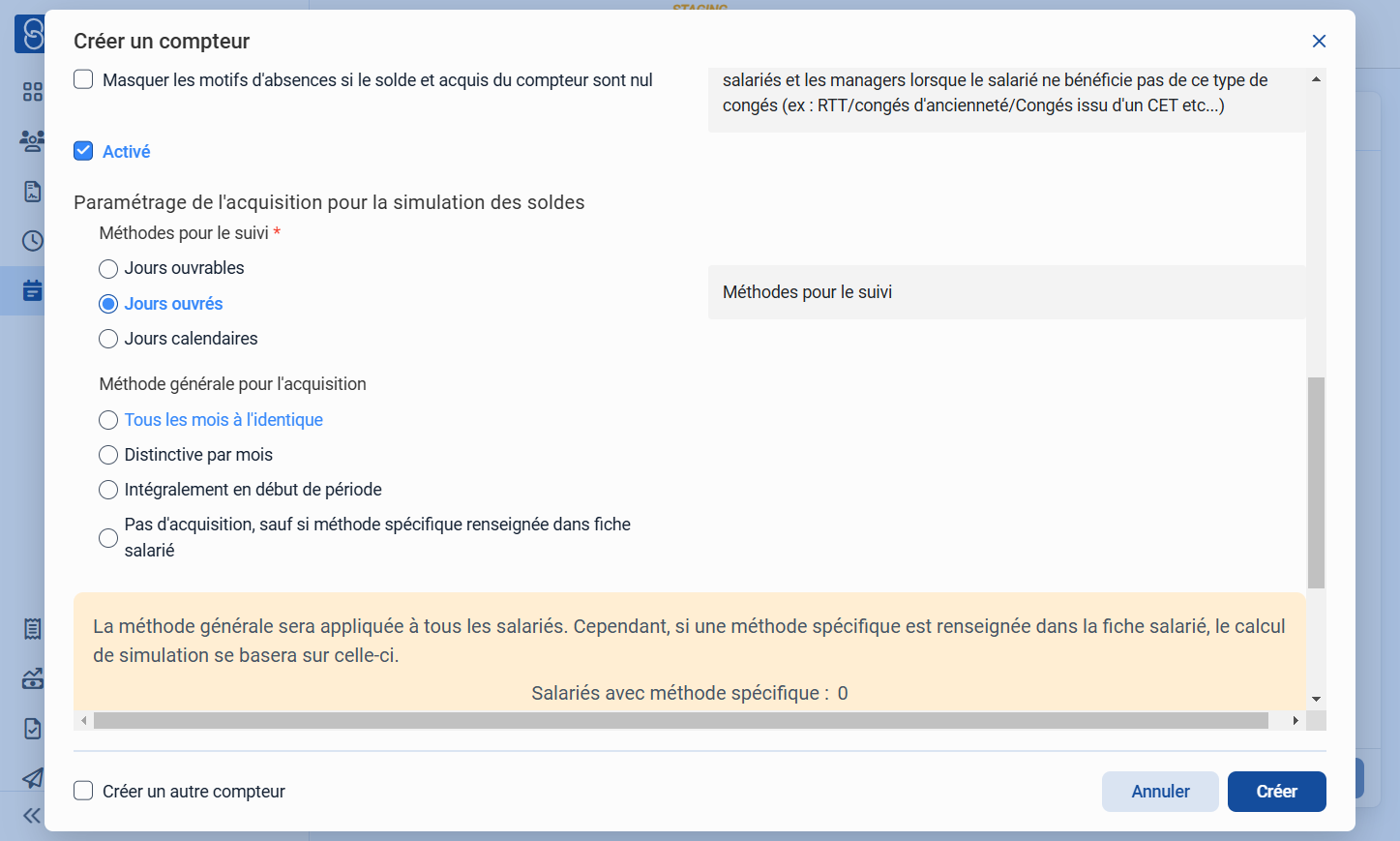Open the employees group icon in sidebar
Screen dimensions: 1400x841
pos(32,141)
